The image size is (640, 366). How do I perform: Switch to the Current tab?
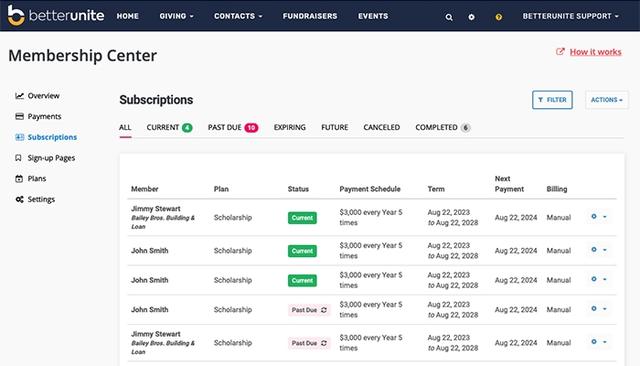(x=169, y=127)
